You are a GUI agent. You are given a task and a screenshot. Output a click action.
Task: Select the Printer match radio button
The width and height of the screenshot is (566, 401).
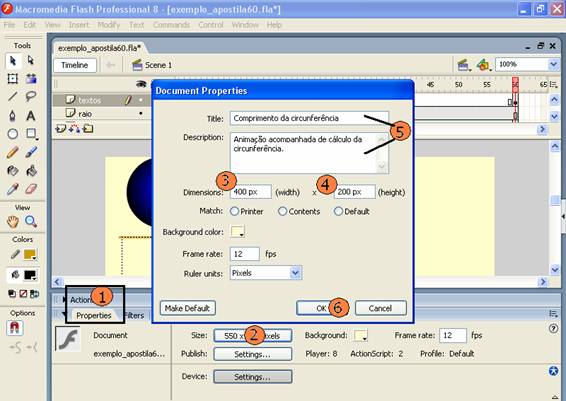point(235,211)
